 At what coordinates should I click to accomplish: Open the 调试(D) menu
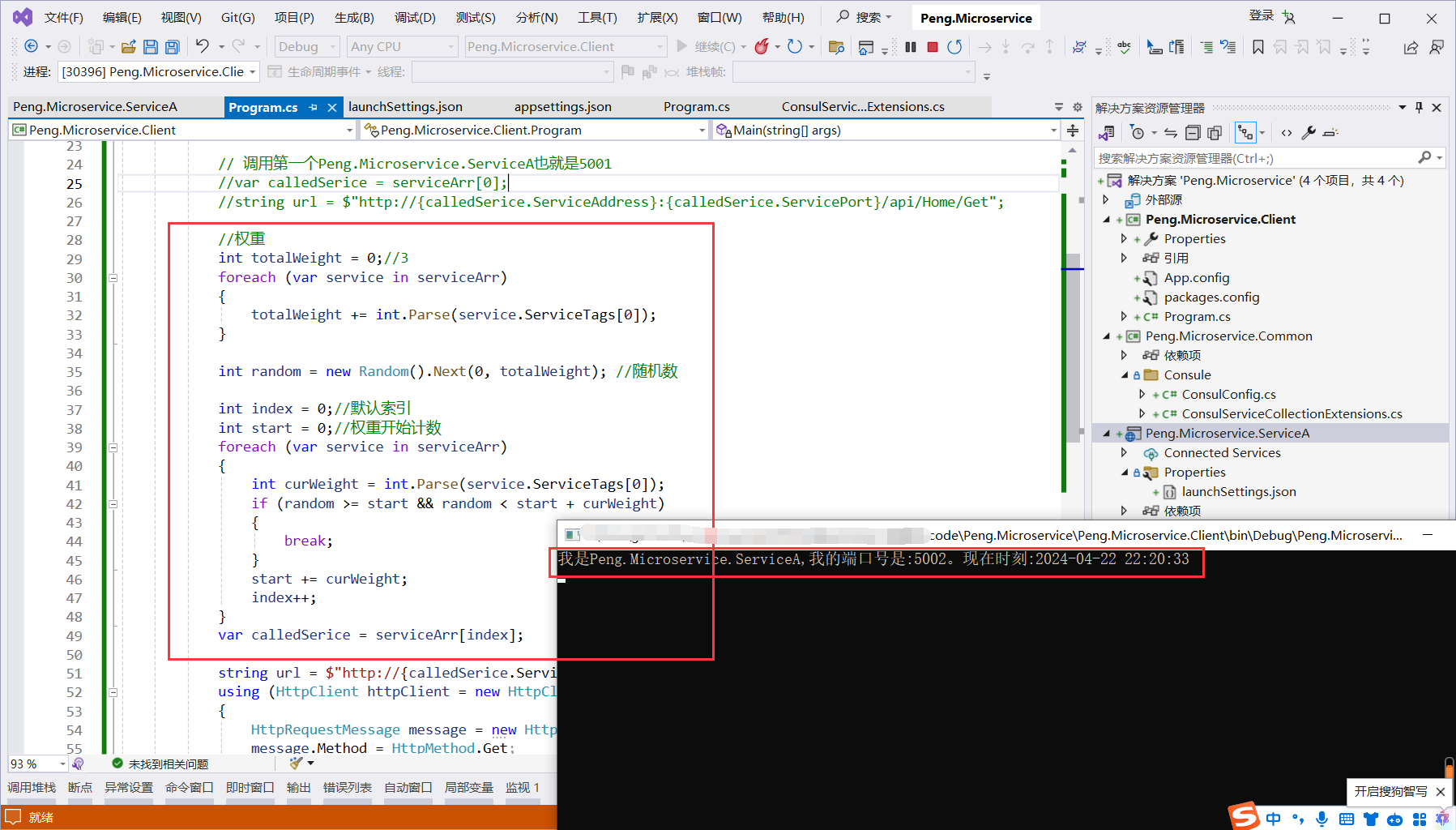click(415, 17)
